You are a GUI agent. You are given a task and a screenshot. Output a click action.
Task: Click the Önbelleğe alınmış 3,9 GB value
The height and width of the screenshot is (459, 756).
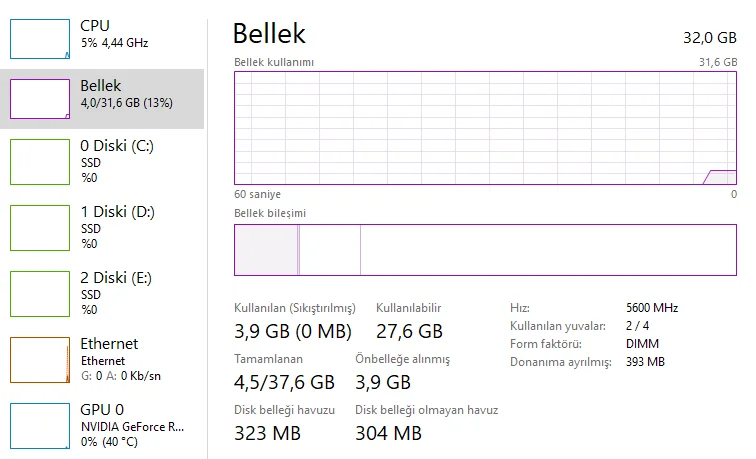click(x=383, y=382)
